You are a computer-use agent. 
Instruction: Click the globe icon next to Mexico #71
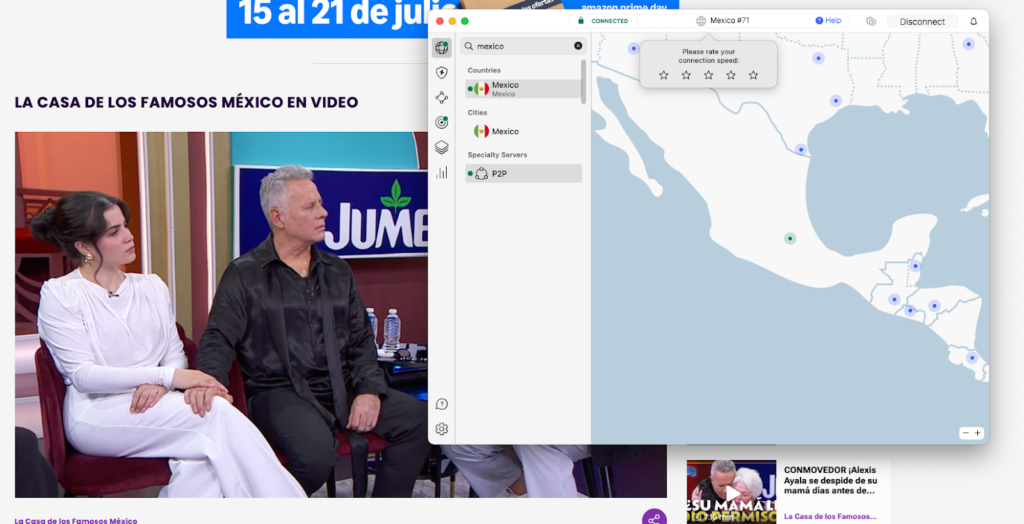(701, 21)
